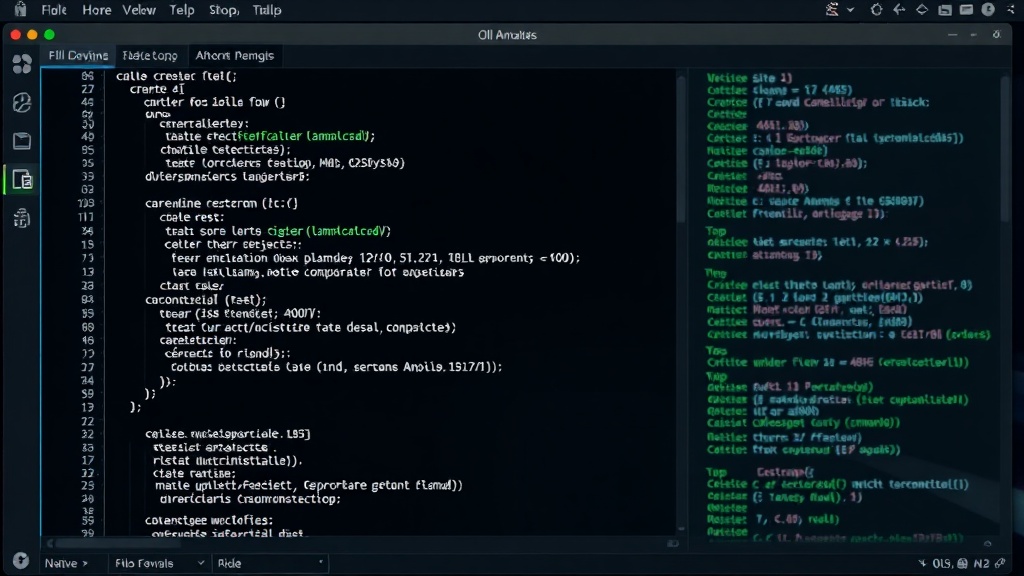This screenshot has height=576, width=1024.
Task: Click the round user avatar icon
Action: coord(988,9)
